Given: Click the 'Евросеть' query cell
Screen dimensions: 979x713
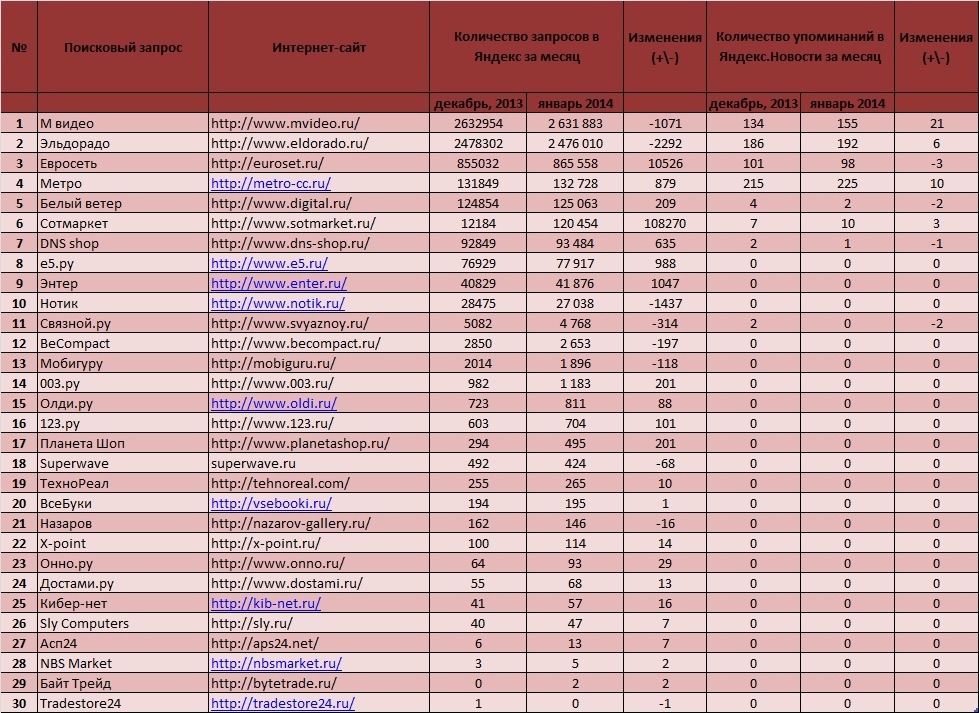Looking at the screenshot, I should pos(123,164).
